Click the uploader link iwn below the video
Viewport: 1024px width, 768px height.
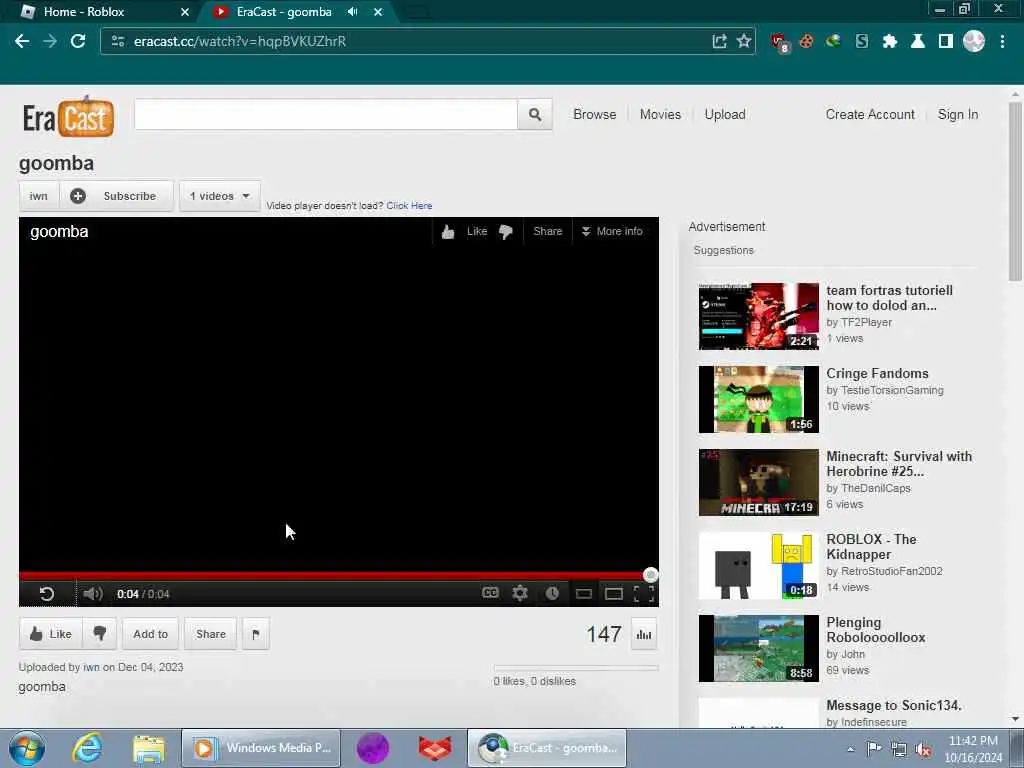[91, 667]
